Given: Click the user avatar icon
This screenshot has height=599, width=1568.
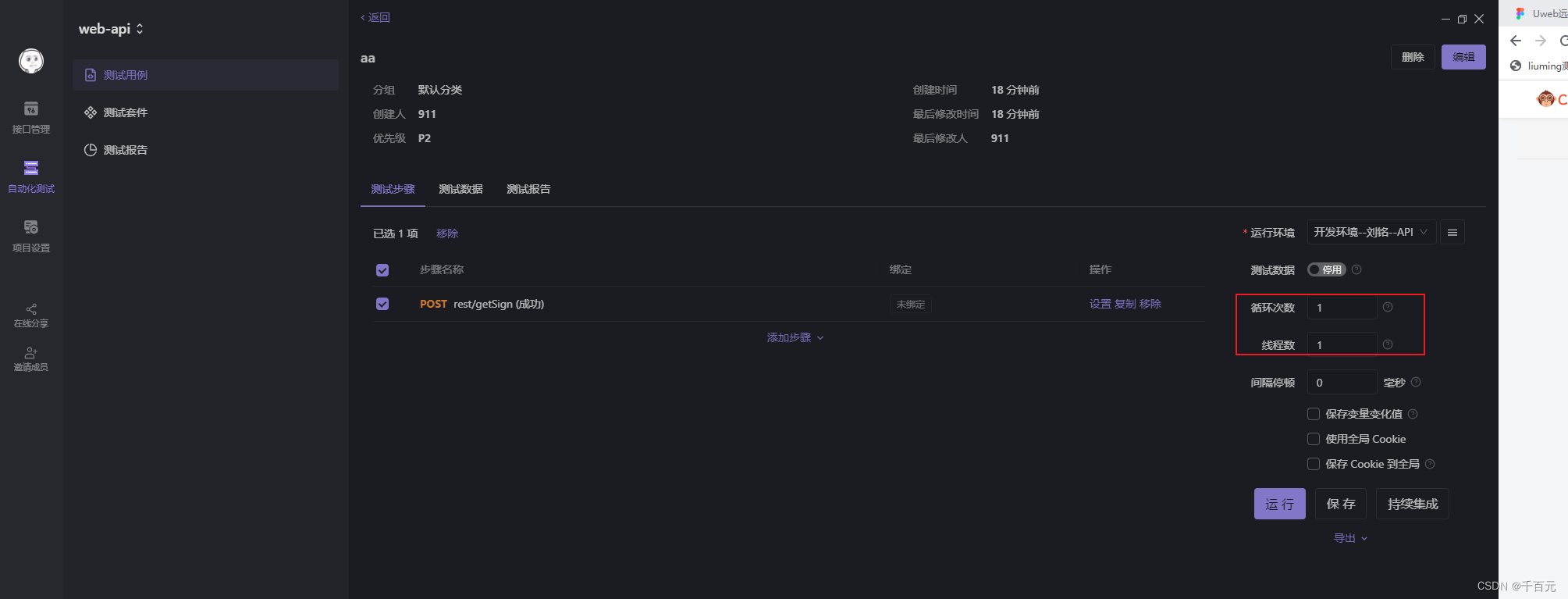Looking at the screenshot, I should 31,61.
